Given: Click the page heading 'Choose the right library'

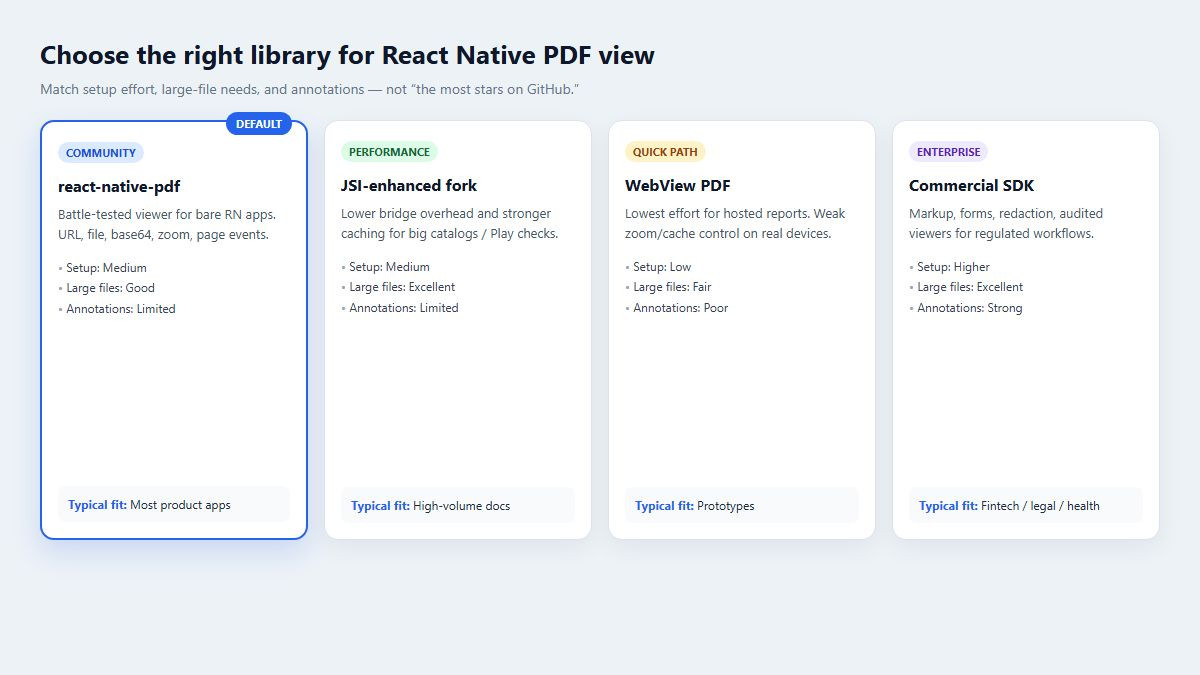Looking at the screenshot, I should [347, 55].
